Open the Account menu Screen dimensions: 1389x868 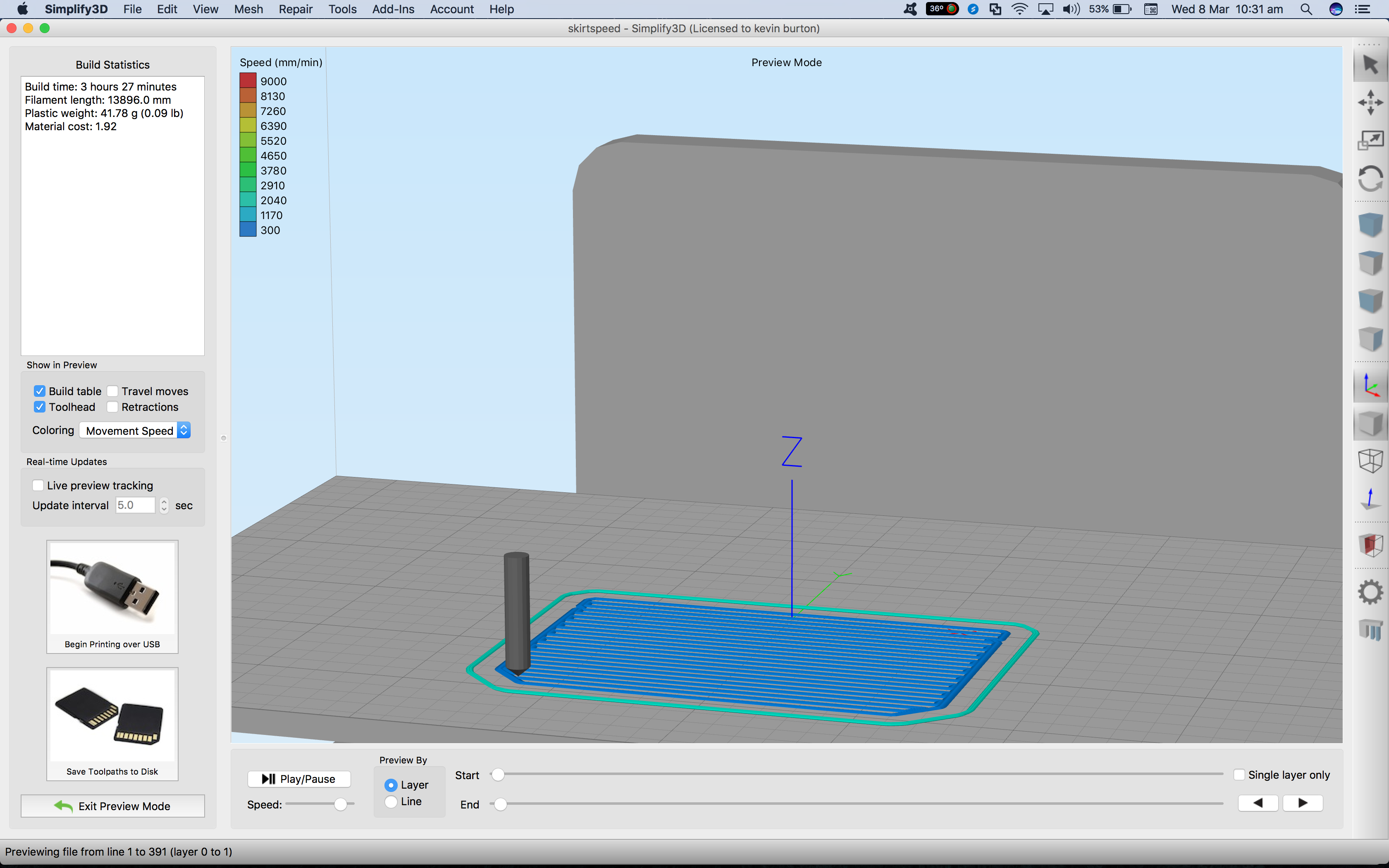[452, 9]
